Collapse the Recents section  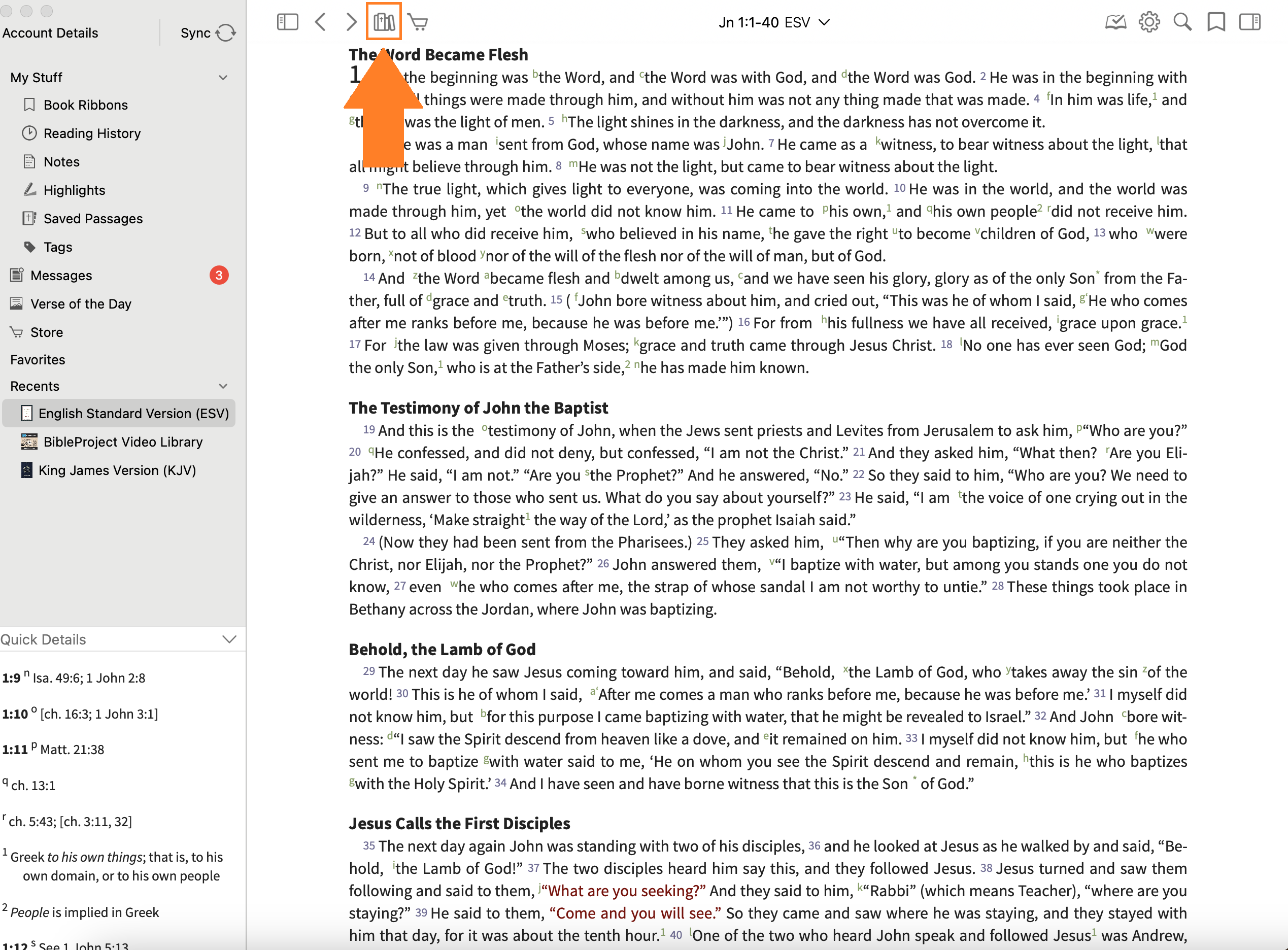223,386
